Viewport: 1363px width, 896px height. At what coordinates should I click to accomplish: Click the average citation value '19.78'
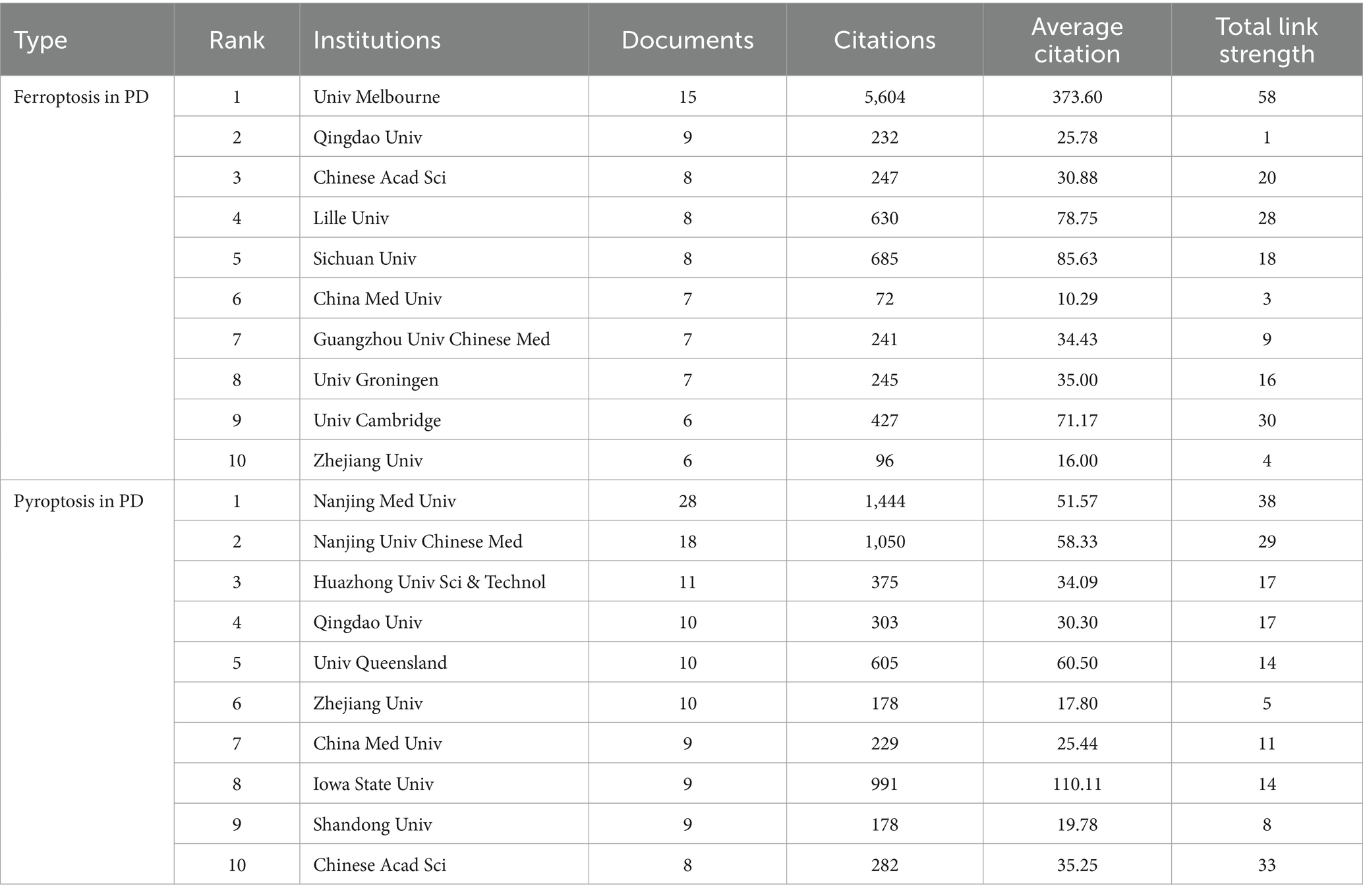coord(1077,825)
